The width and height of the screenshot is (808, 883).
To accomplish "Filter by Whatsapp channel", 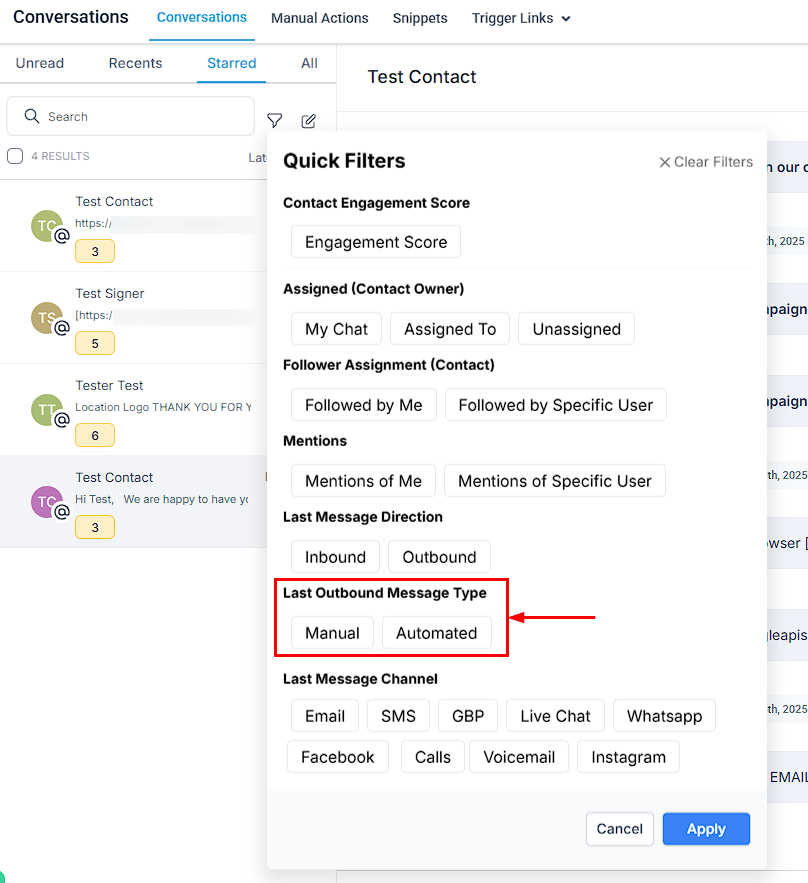I will [664, 716].
